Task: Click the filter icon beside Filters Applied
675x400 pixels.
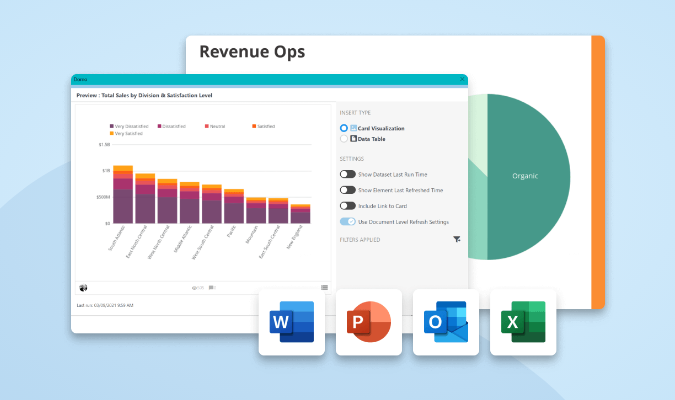Action: [457, 239]
